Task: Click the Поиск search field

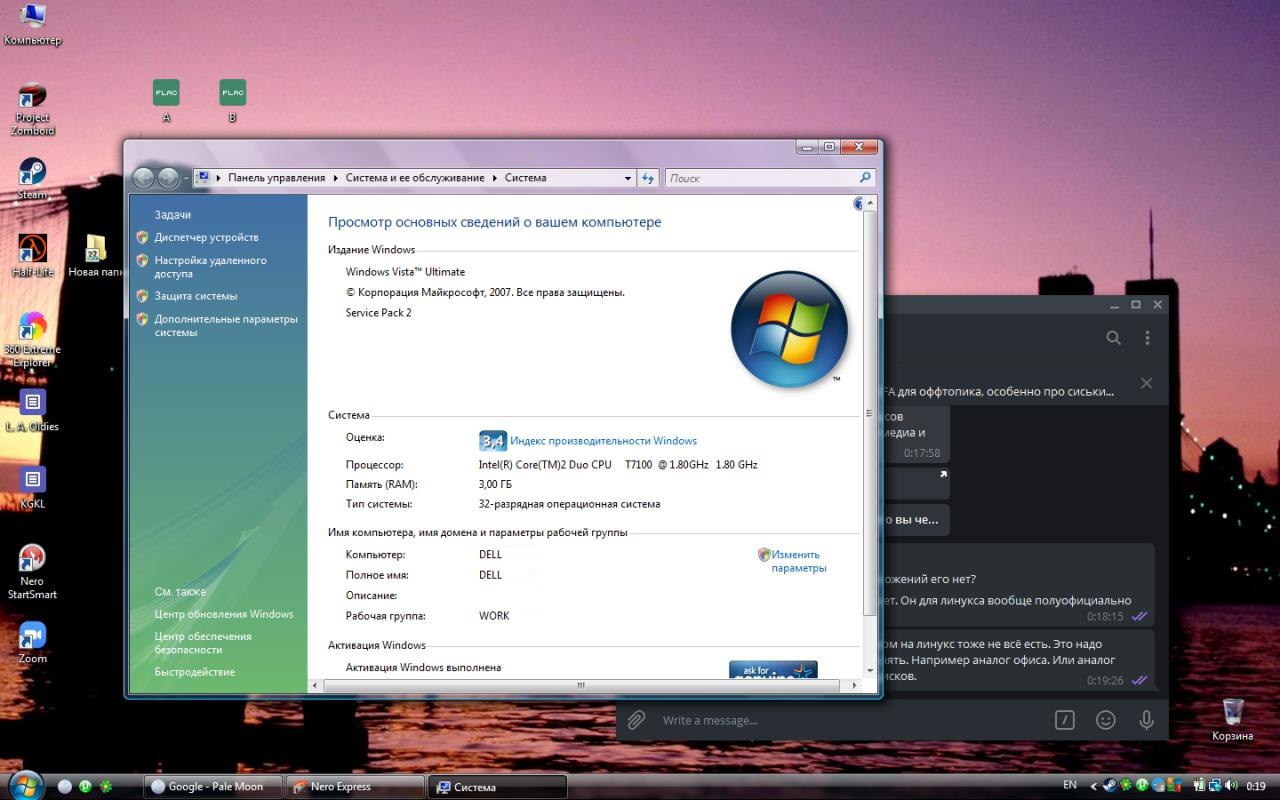Action: [770, 178]
